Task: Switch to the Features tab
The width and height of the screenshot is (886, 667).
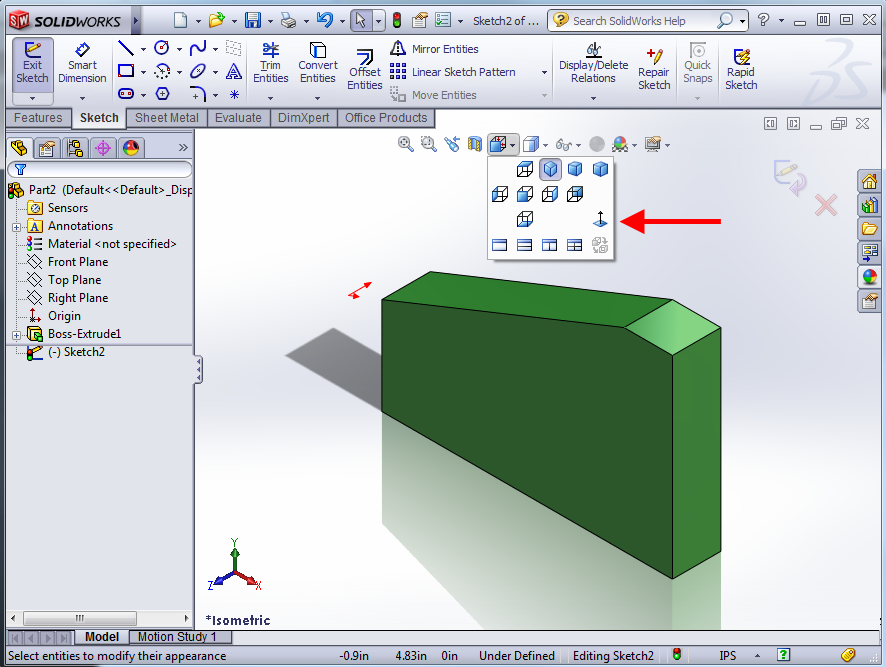Action: click(x=38, y=118)
